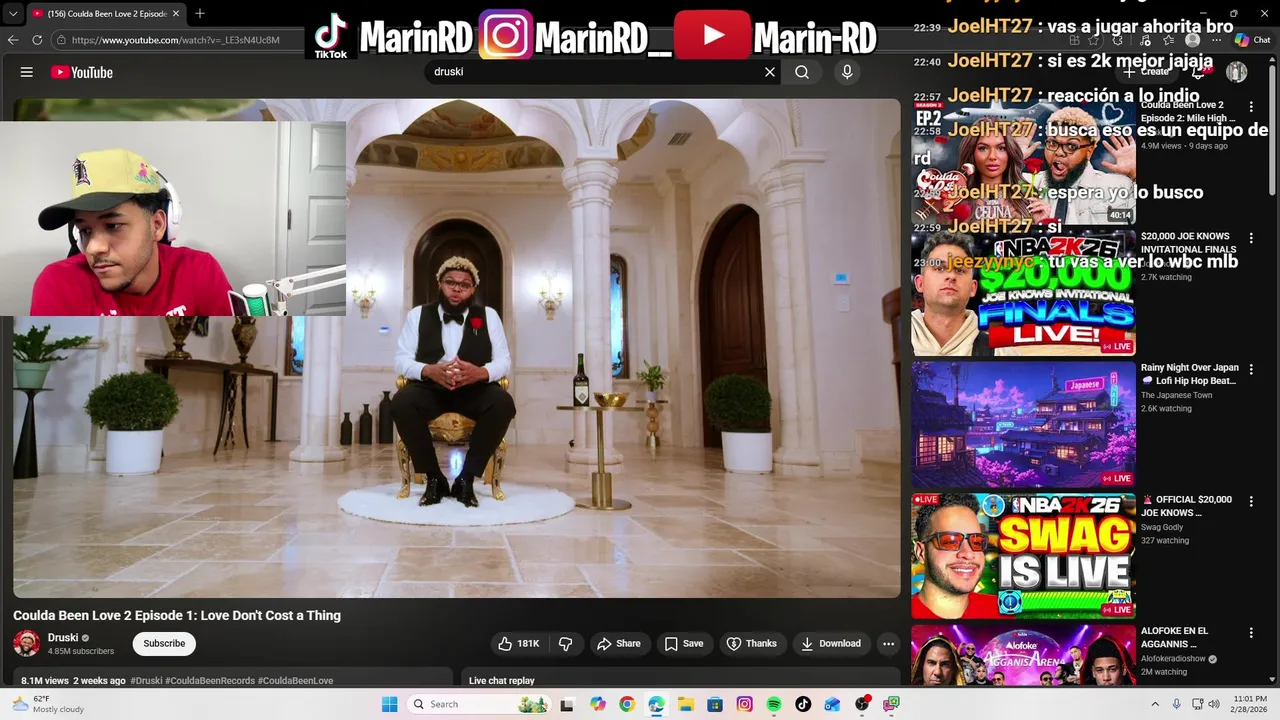Open YouTube notifications bell
Image resolution: width=1280 pixels, height=720 pixels.
[x=1198, y=72]
